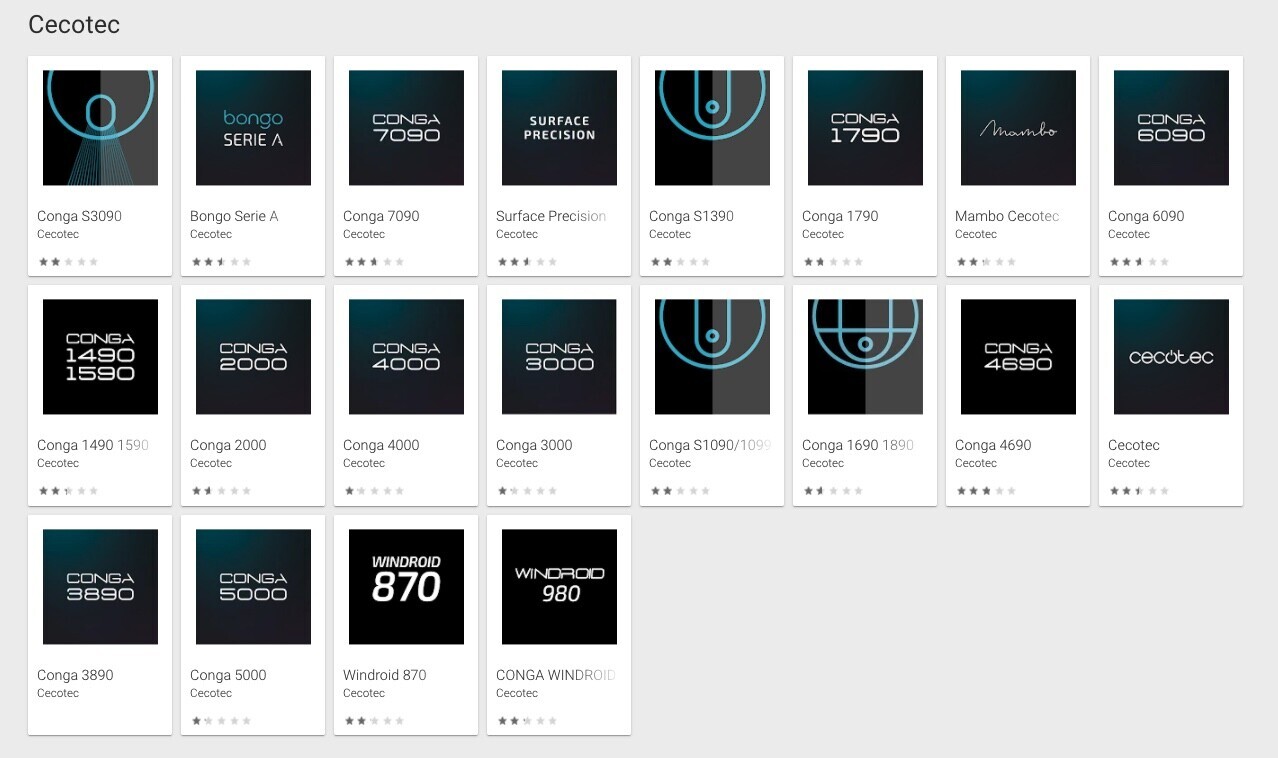
Task: Open the Conga S3090 app icon
Action: pos(100,128)
